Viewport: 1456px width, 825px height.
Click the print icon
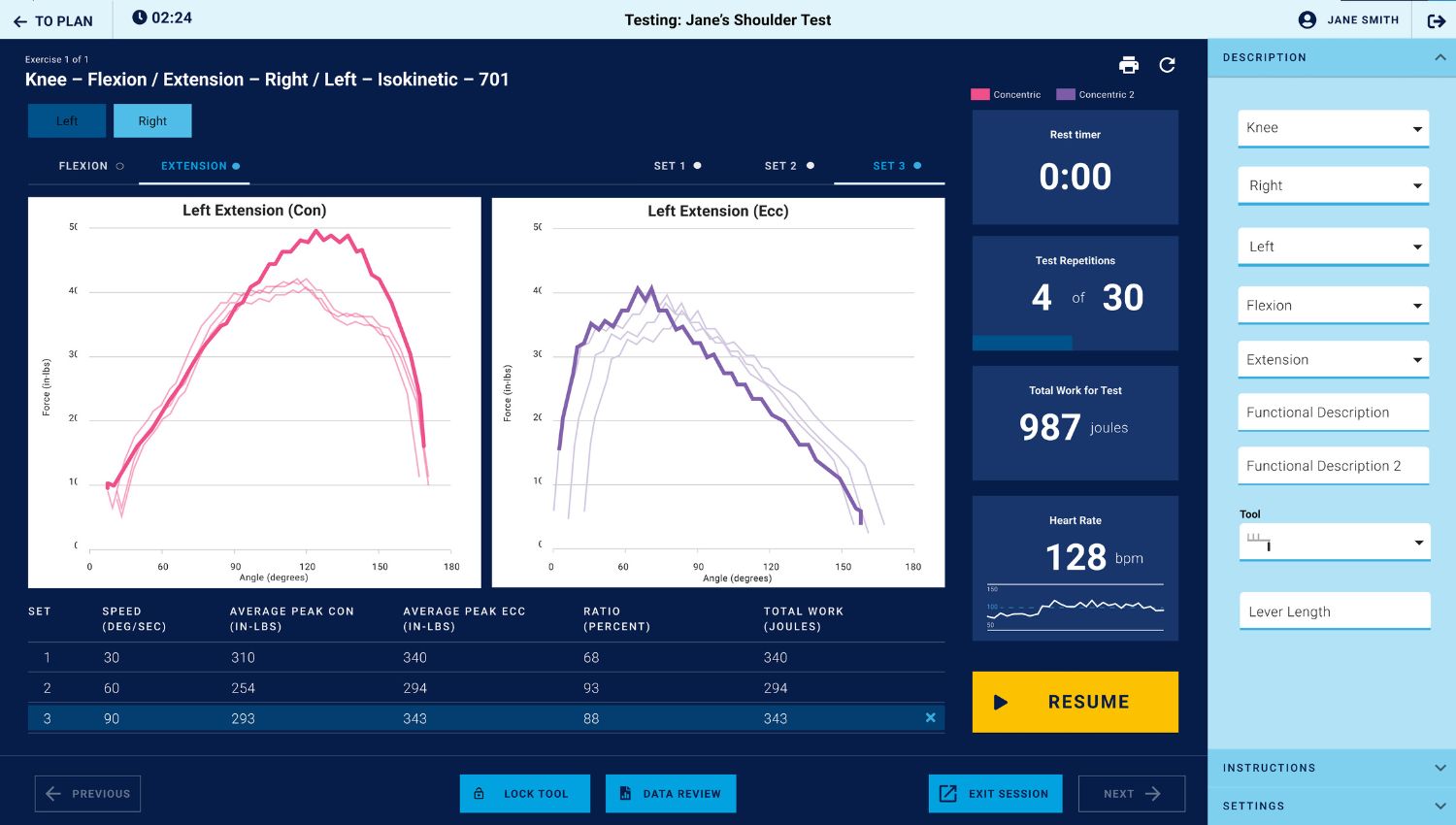(x=1128, y=65)
